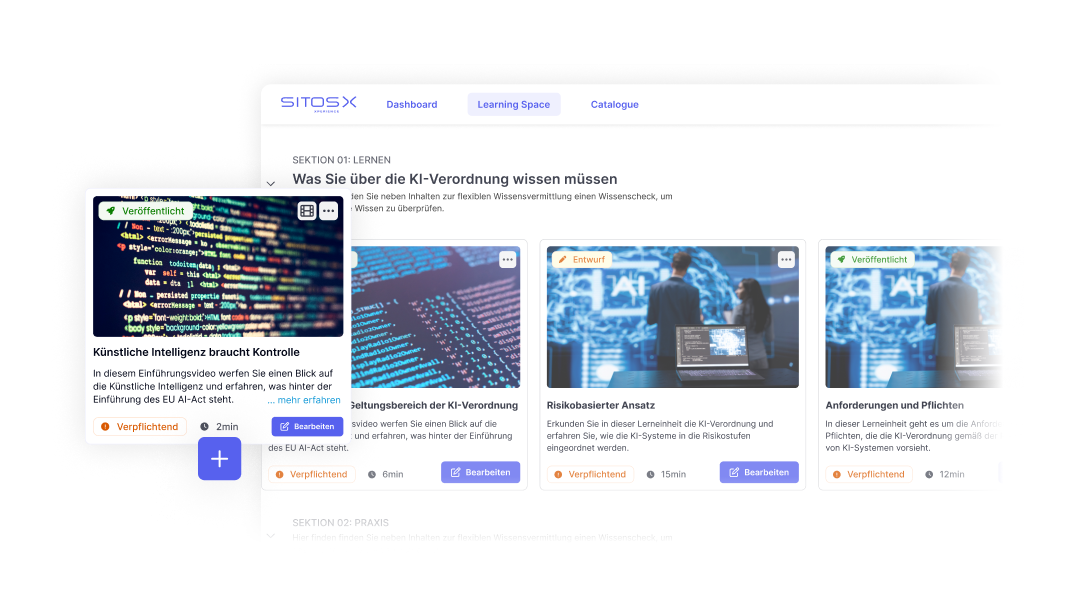This screenshot has width=1071, height=613.
Task: Click Bearbeiten on Risikobasierter Ansatz card
Action: [x=759, y=472]
